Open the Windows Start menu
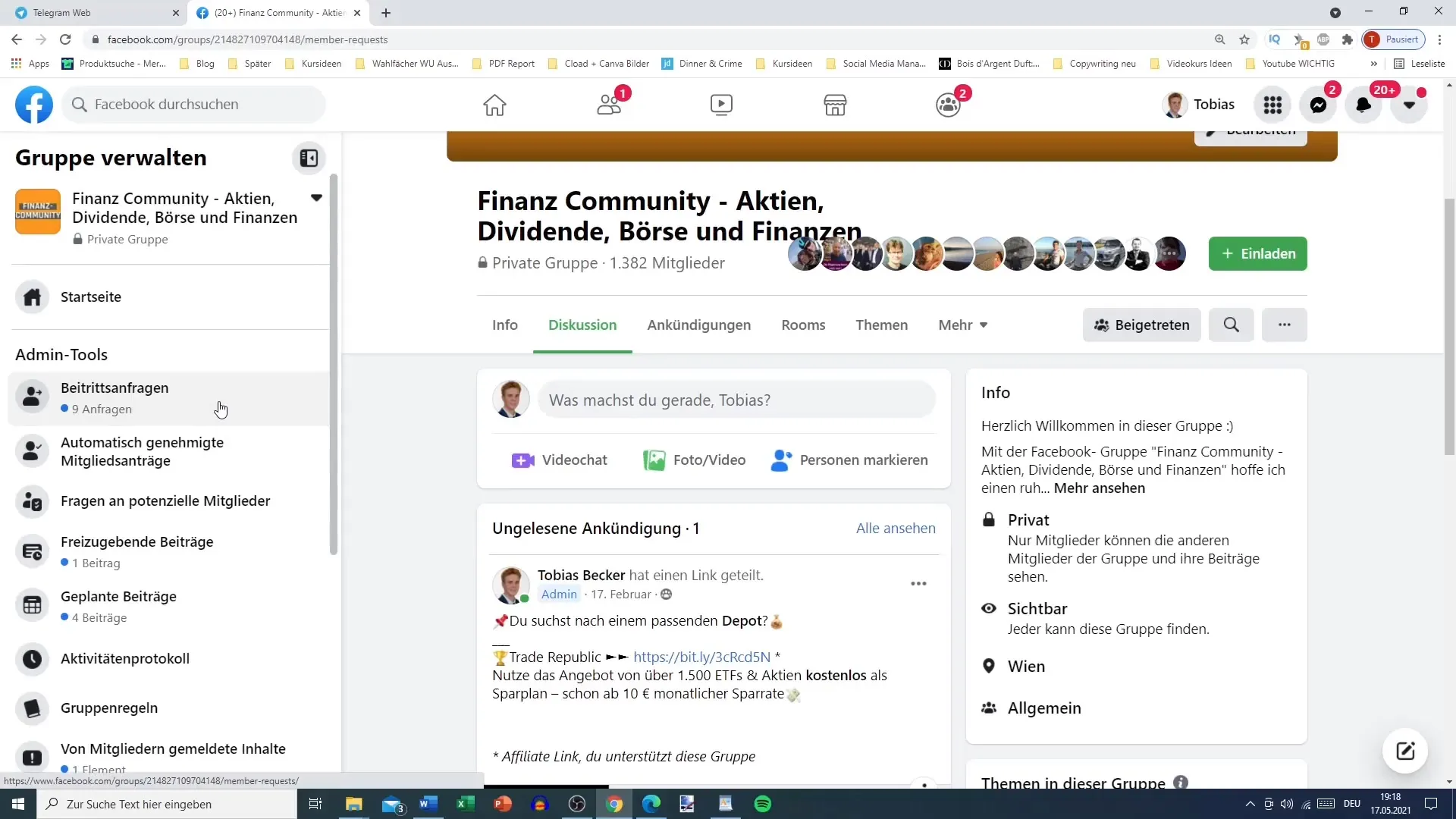The height and width of the screenshot is (819, 1456). tap(18, 804)
